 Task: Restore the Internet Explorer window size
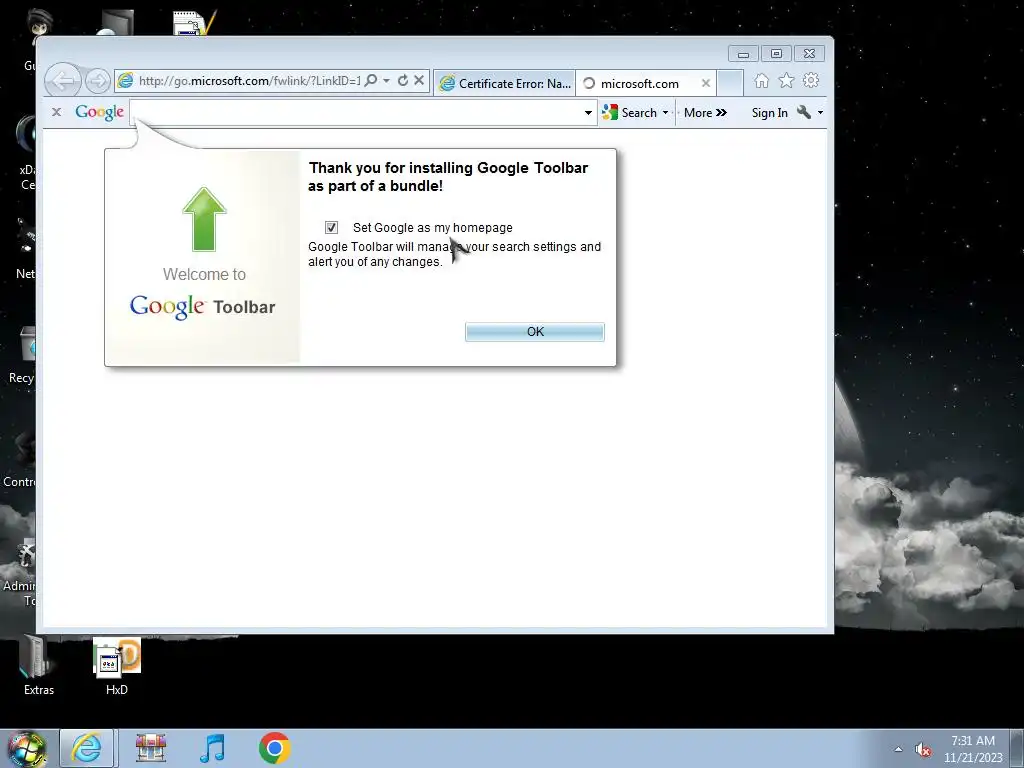click(x=776, y=54)
